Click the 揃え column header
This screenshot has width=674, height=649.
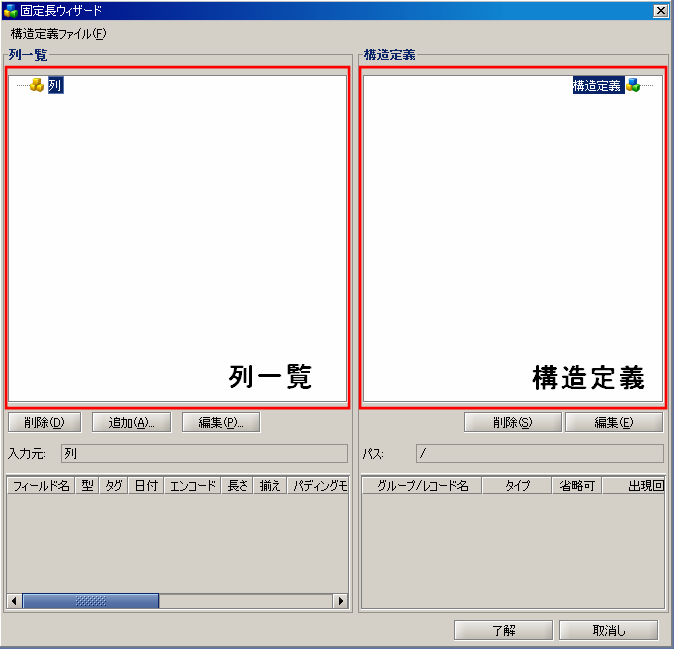tap(270, 486)
